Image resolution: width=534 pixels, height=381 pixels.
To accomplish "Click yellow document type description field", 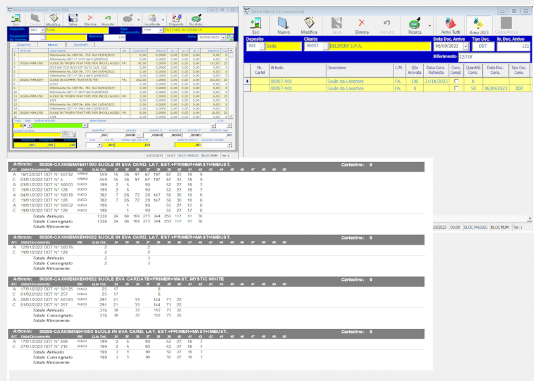I will pyautogui.click(x=199, y=30).
